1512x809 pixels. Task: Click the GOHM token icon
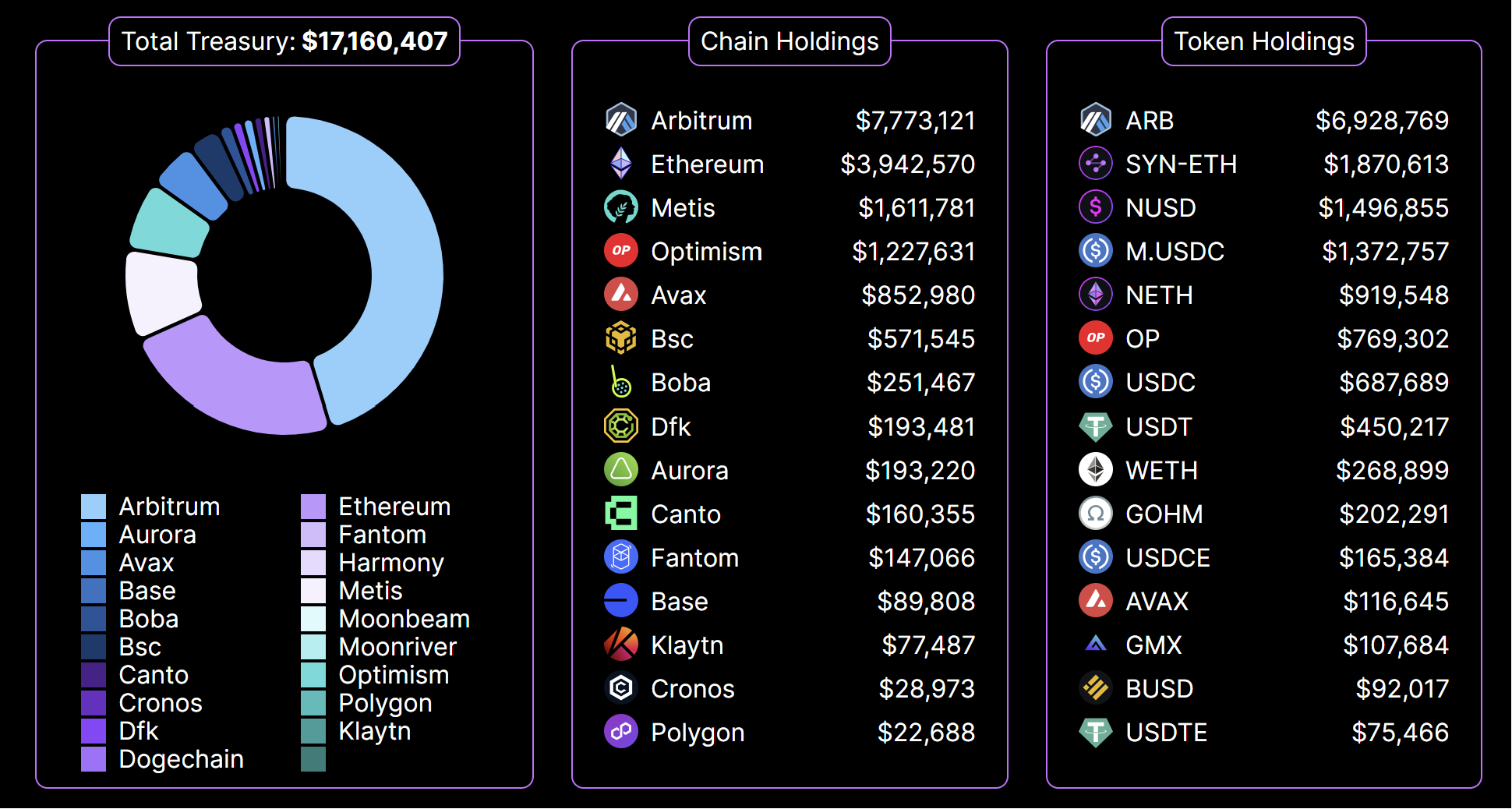coord(1095,514)
